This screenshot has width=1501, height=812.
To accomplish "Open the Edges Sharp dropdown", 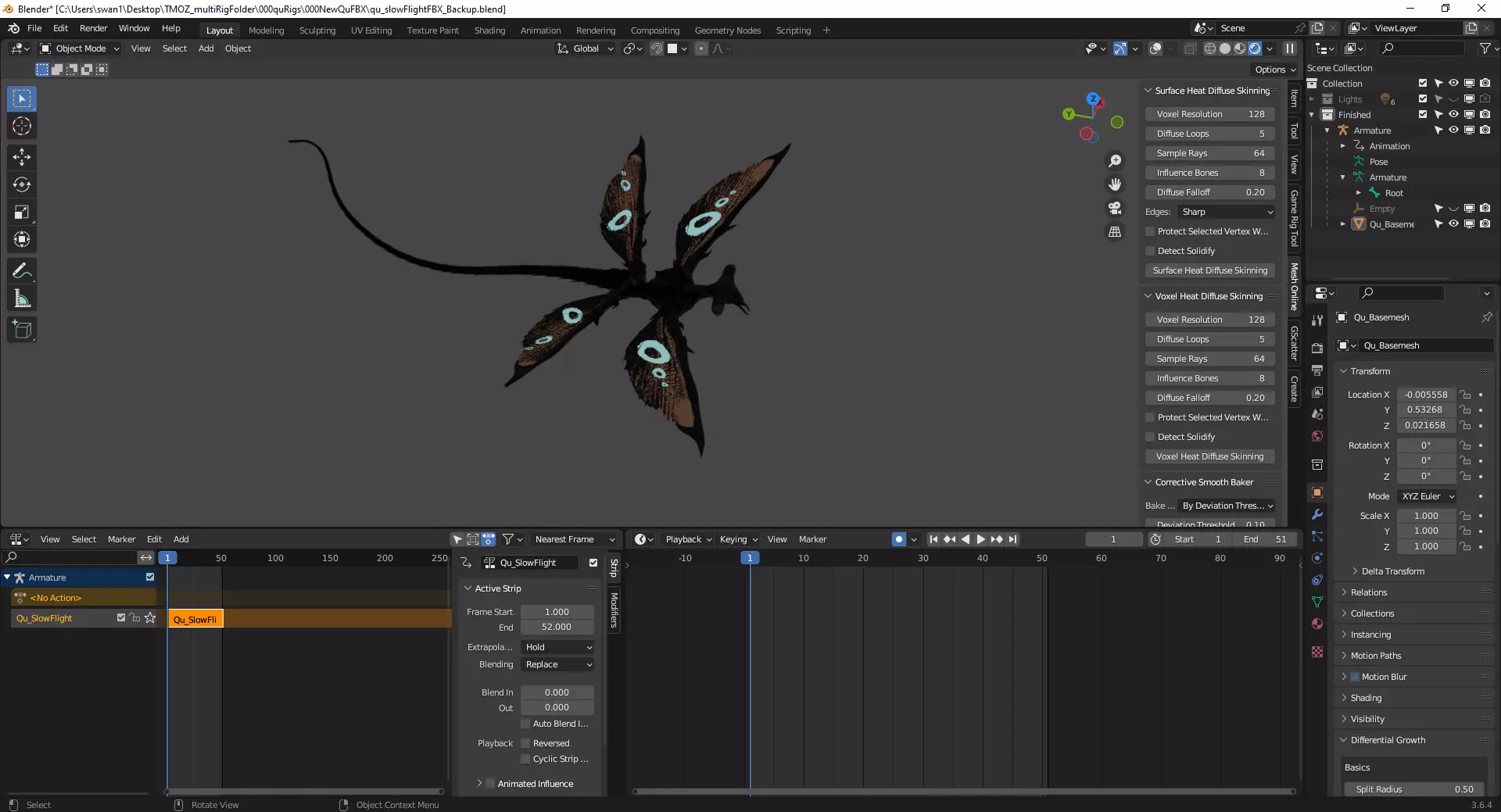I will pos(1227,212).
